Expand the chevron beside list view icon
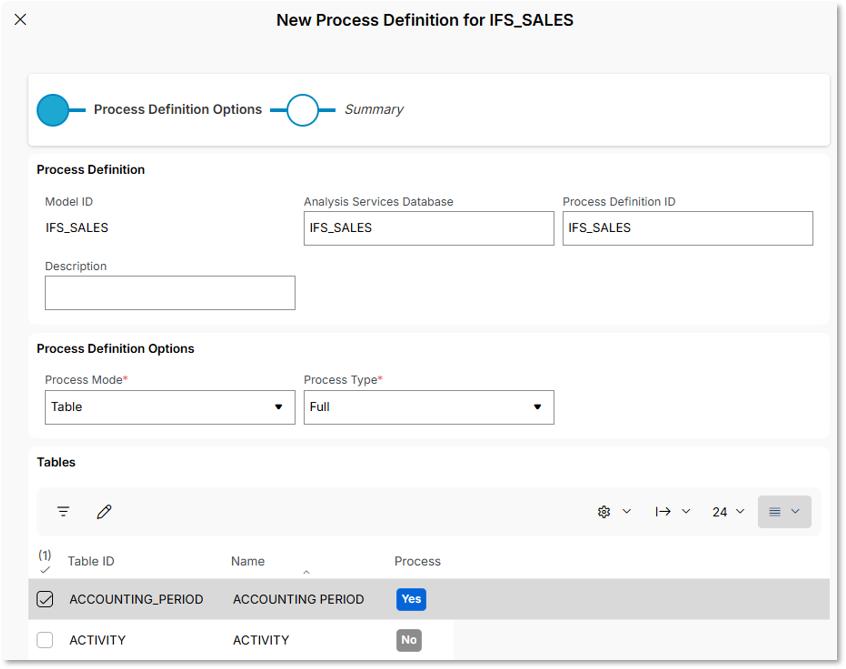Screen dimensions: 846x669 pos(795,511)
